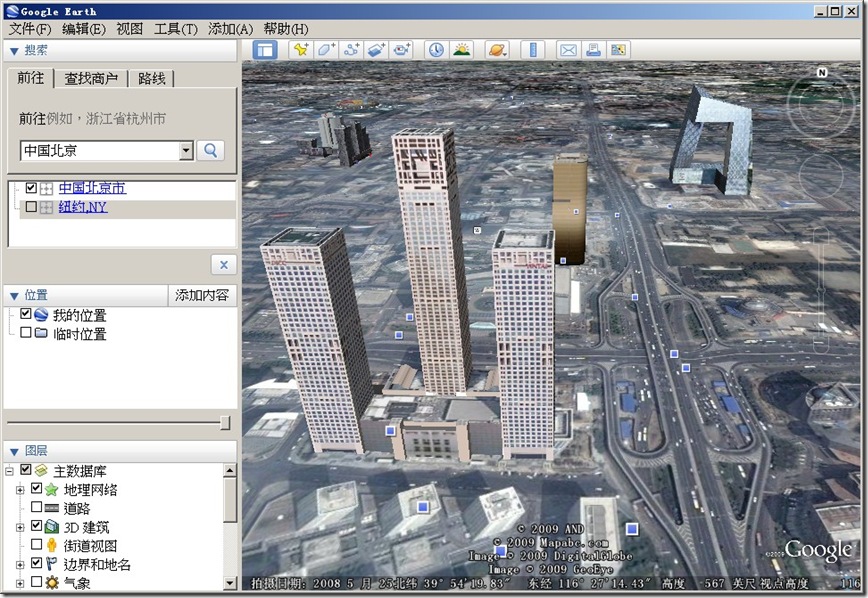Expand the 边界和地名 tree node
Screen dimensions: 868x598
(20, 565)
